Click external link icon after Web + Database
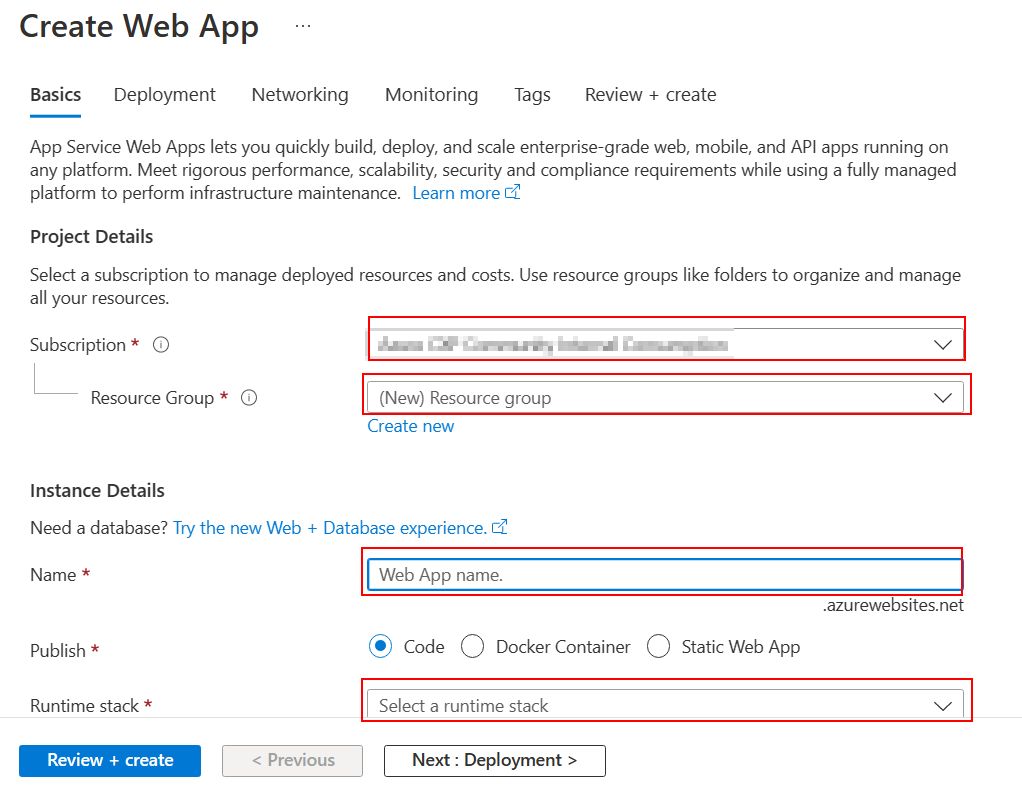 click(x=500, y=527)
